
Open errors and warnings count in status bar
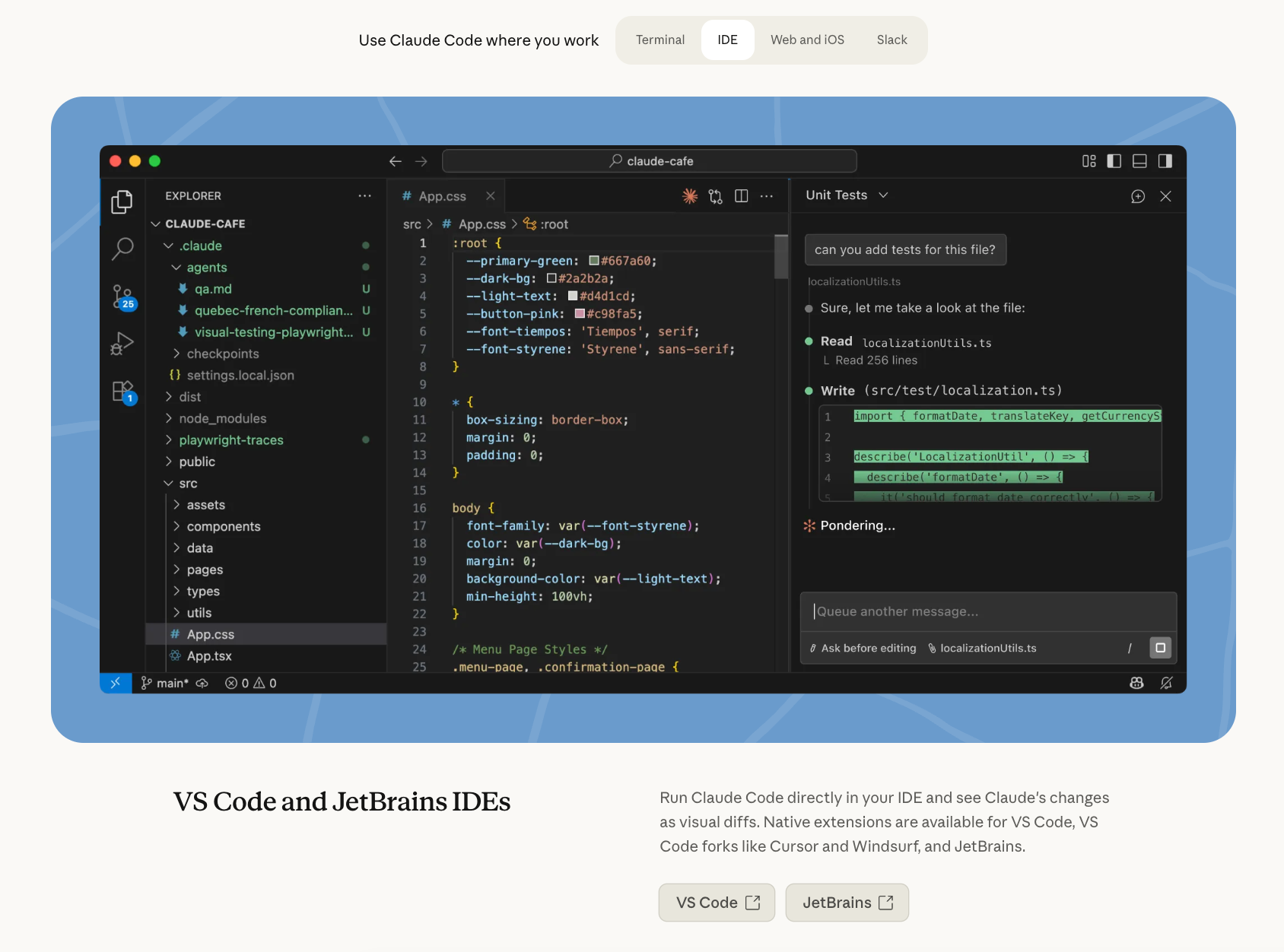251,683
